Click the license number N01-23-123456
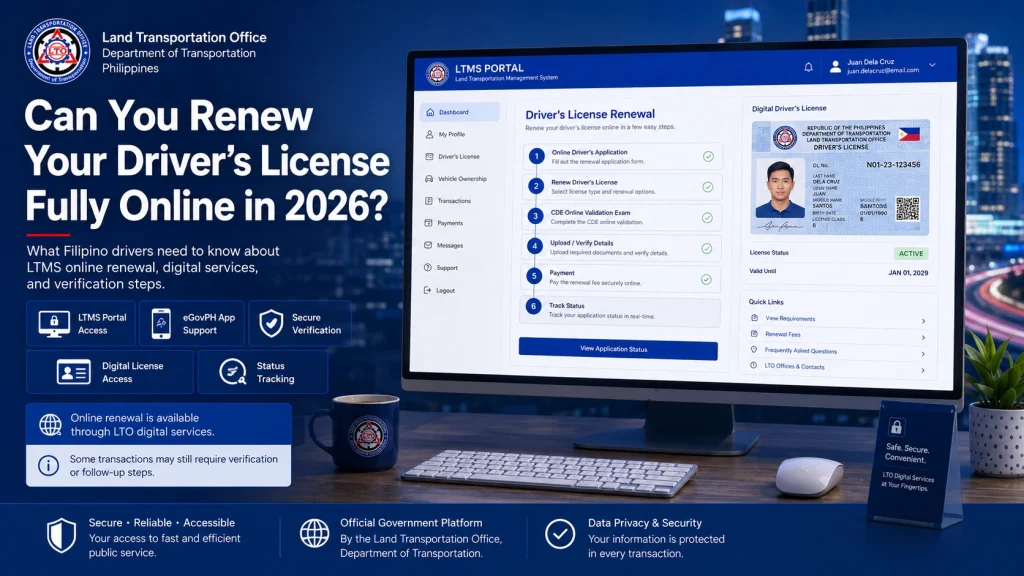The width and height of the screenshot is (1024, 576). tap(893, 165)
